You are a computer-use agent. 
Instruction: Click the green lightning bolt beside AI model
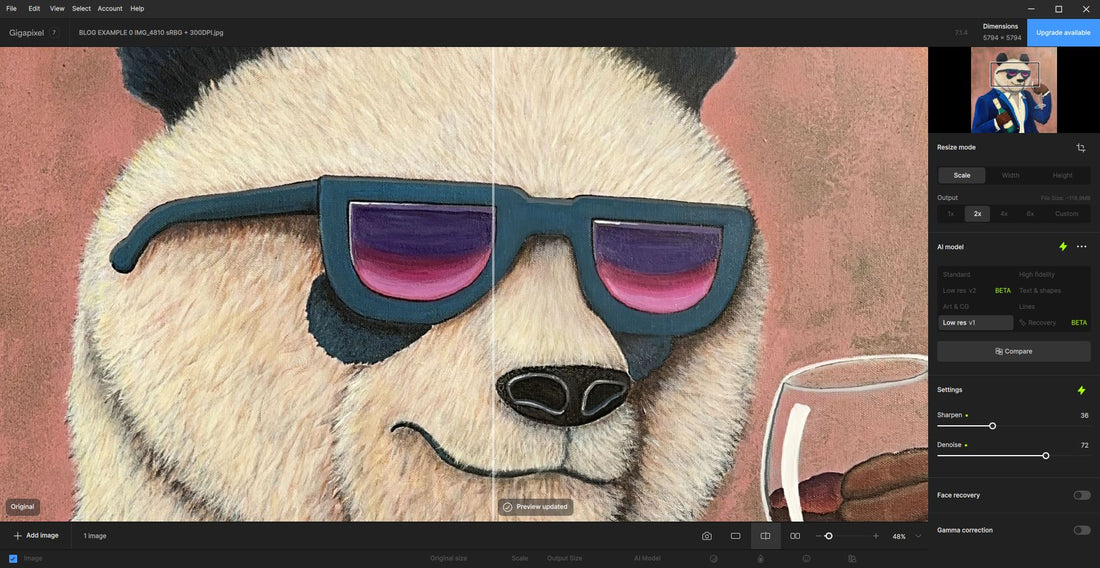pyautogui.click(x=1063, y=247)
